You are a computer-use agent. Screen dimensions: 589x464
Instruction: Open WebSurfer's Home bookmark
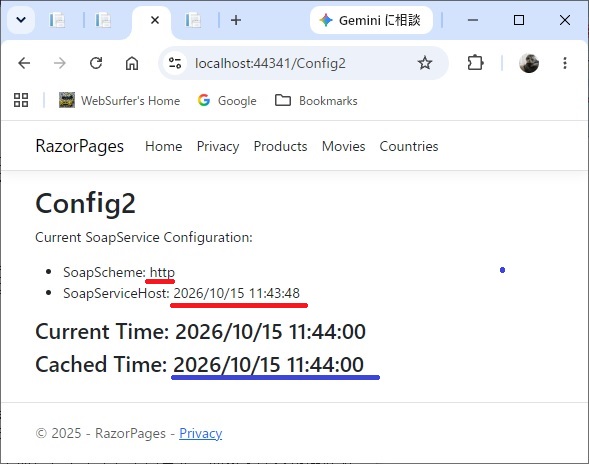pos(119,100)
